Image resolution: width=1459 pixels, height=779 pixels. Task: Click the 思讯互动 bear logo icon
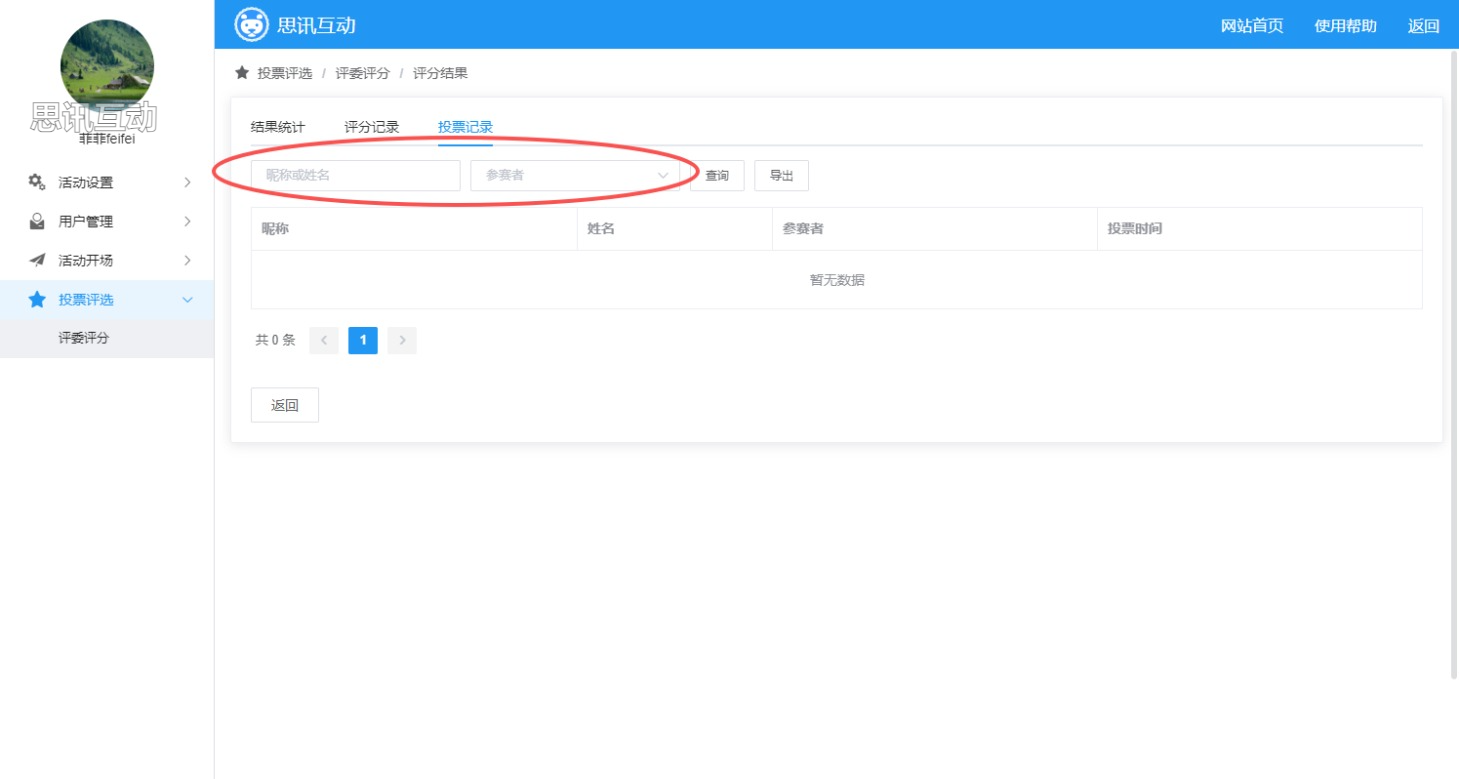click(251, 25)
